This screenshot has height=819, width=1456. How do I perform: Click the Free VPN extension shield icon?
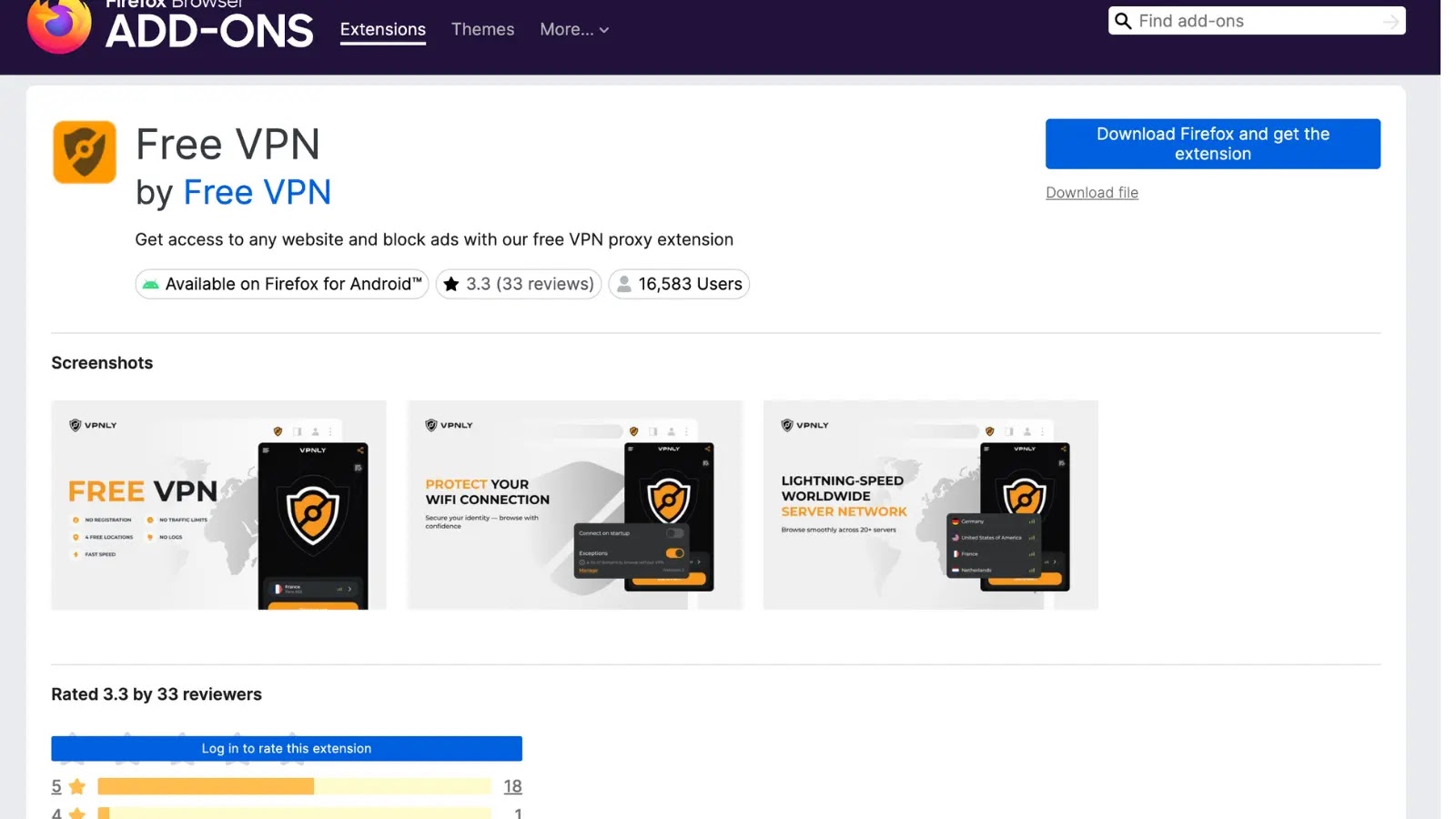(x=84, y=151)
